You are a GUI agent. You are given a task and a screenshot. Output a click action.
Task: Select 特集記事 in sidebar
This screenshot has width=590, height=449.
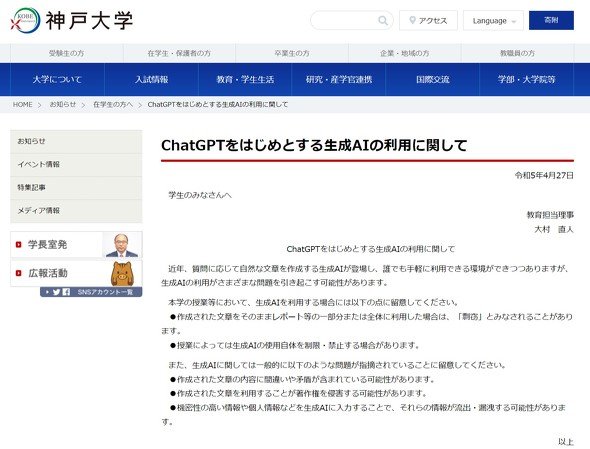[x=76, y=187]
